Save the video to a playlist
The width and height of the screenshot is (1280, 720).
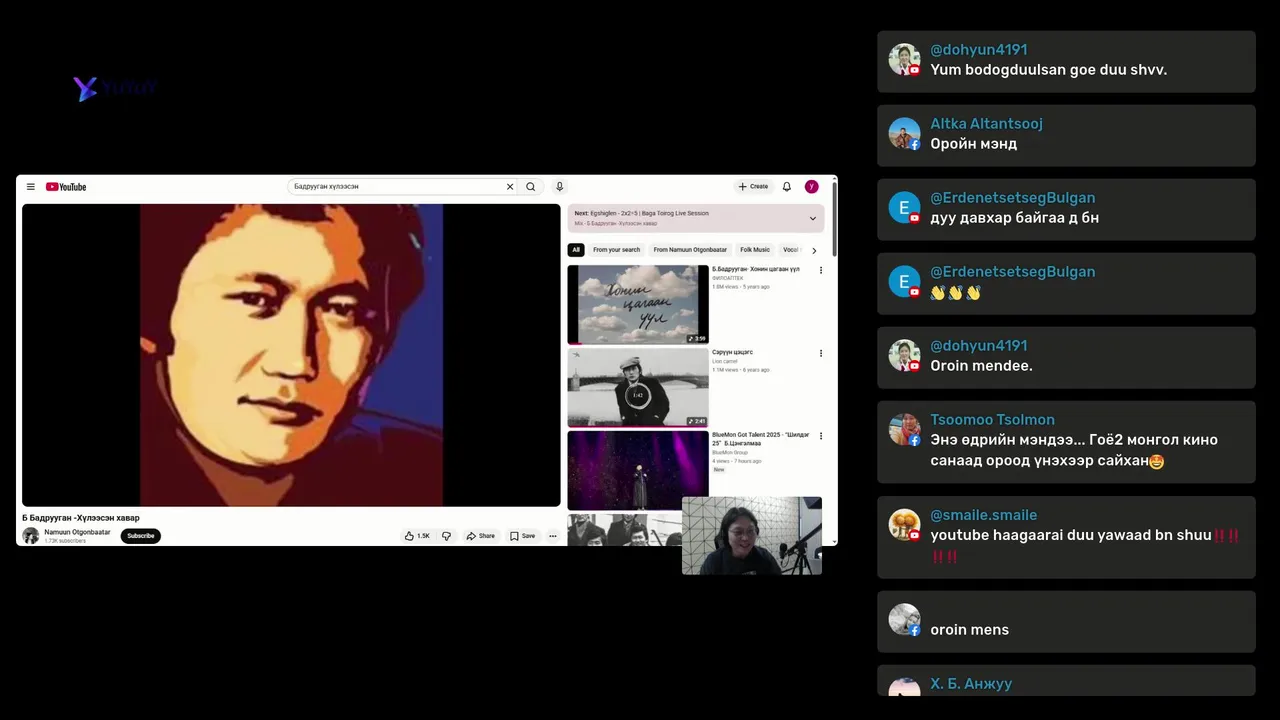(522, 536)
